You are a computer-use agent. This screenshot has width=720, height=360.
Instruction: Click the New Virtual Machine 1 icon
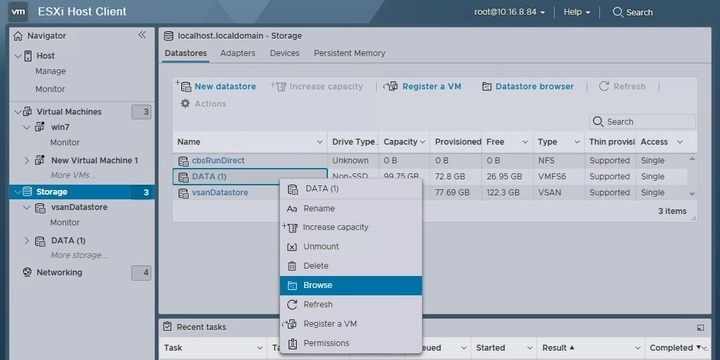40,160
